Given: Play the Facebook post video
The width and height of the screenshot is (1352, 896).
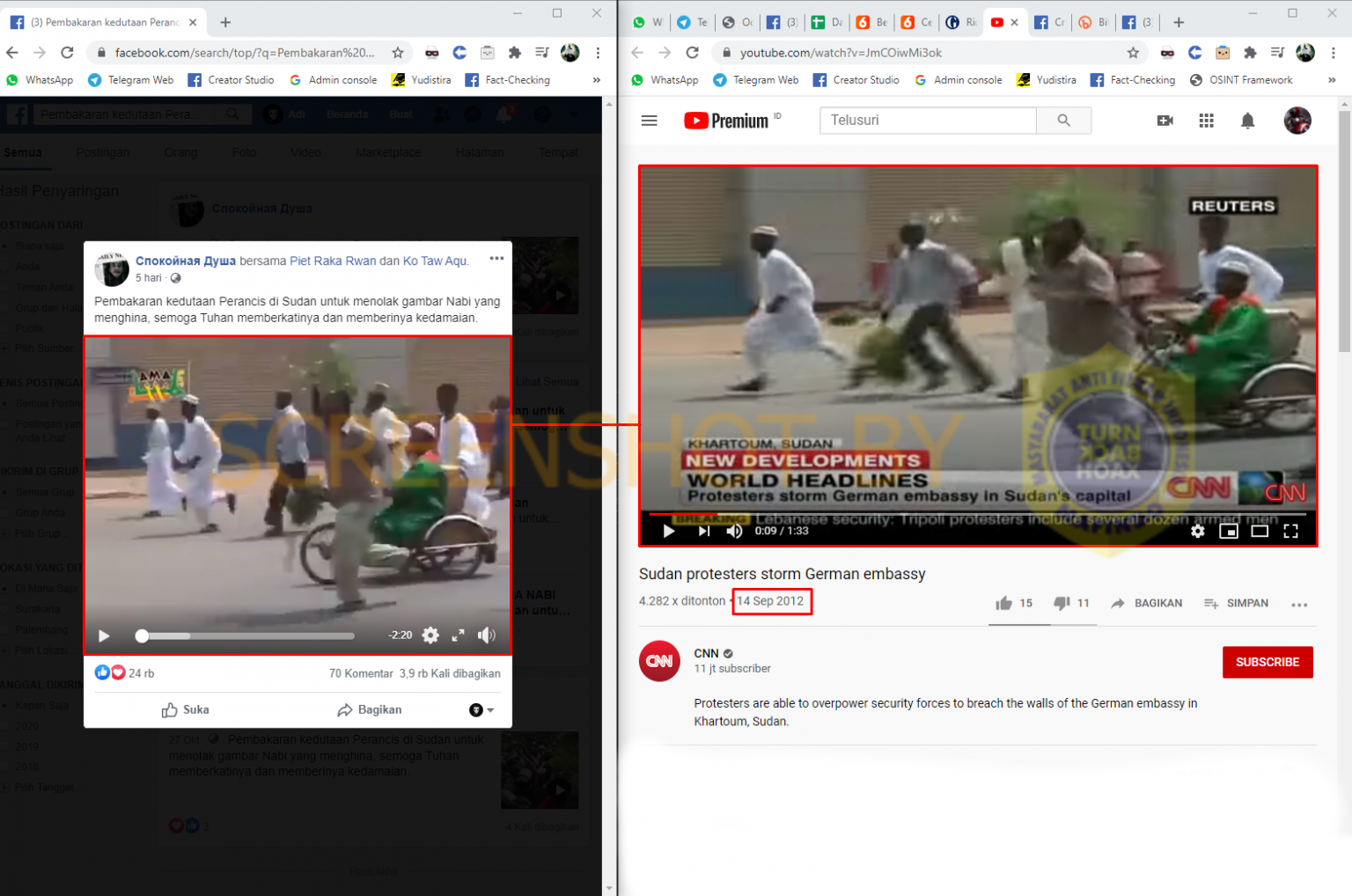Looking at the screenshot, I should [104, 635].
